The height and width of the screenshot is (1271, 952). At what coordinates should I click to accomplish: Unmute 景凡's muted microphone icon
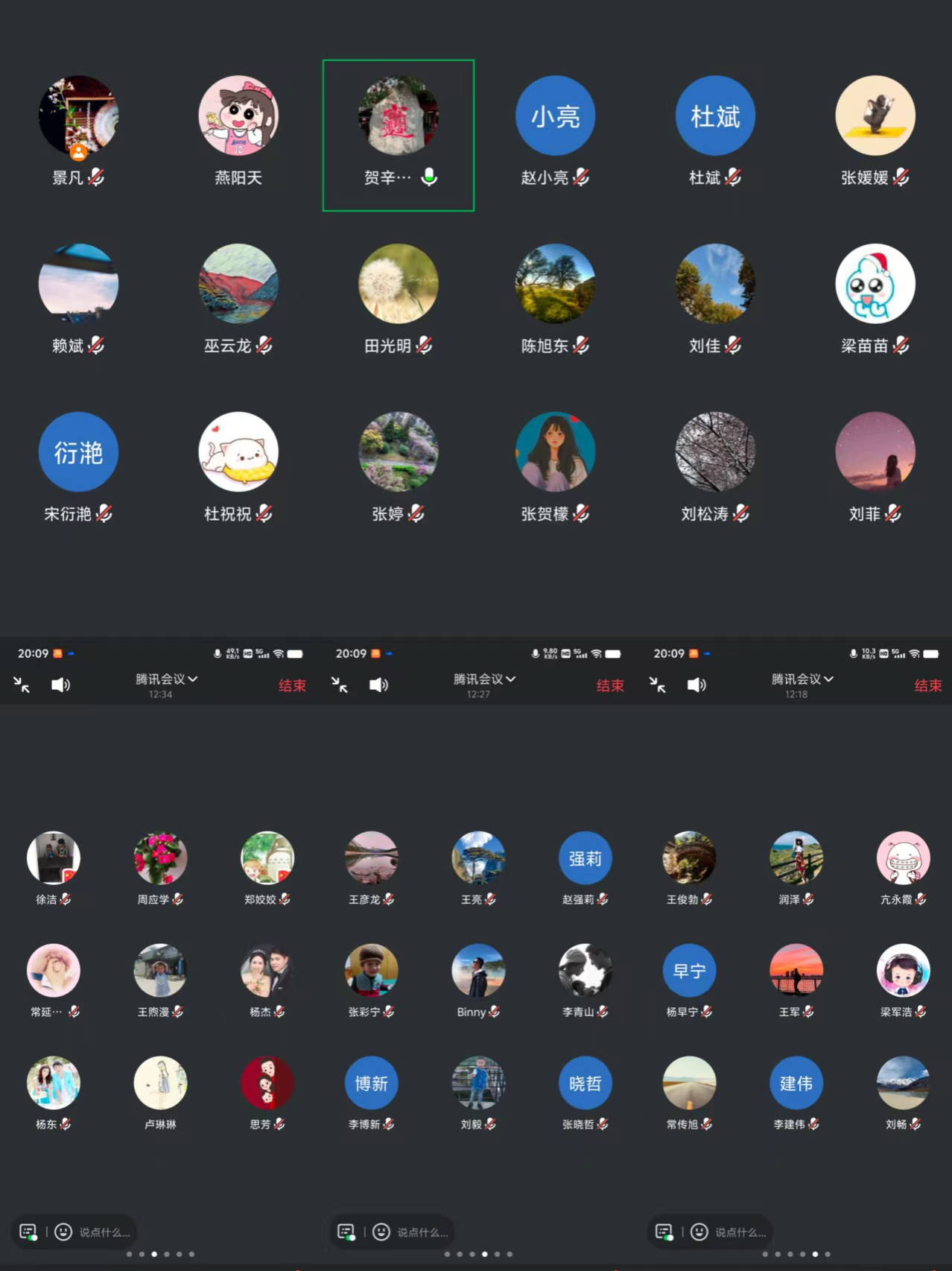(x=96, y=177)
